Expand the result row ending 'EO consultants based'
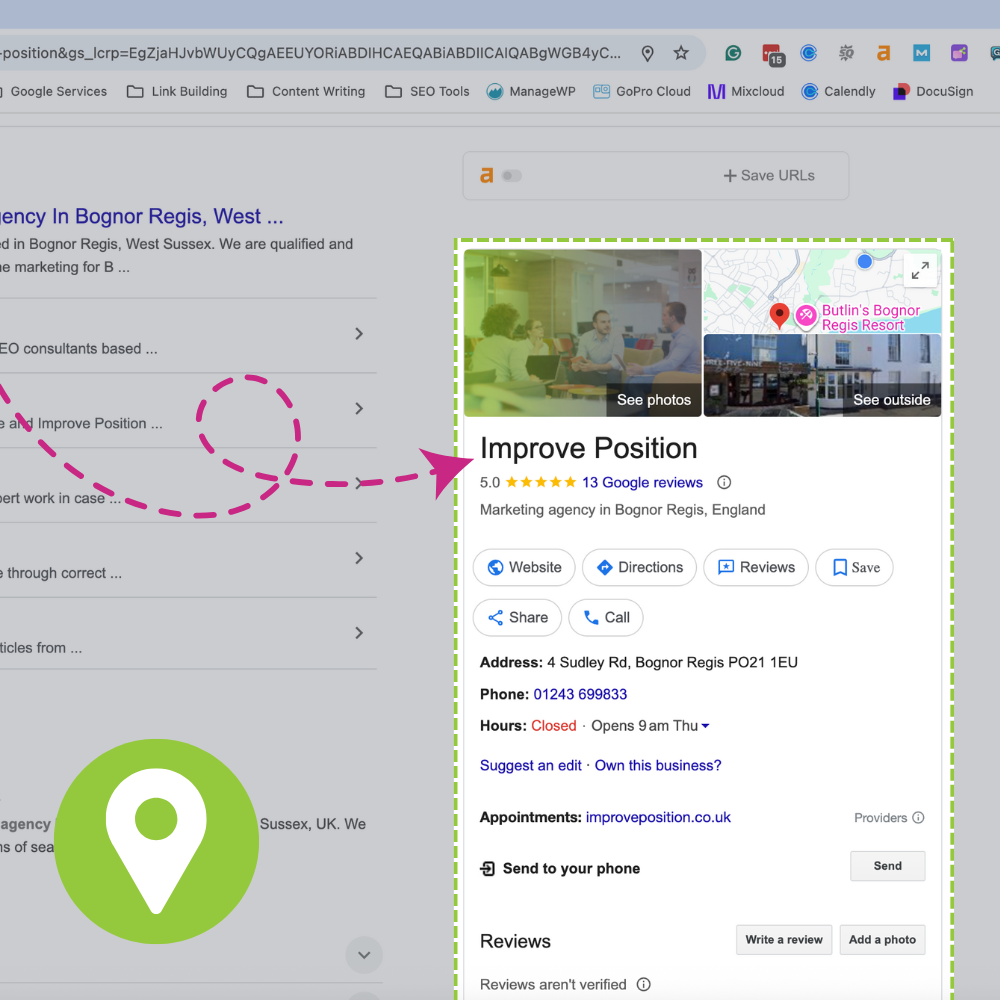Image resolution: width=1000 pixels, height=1000 pixels. tap(359, 334)
